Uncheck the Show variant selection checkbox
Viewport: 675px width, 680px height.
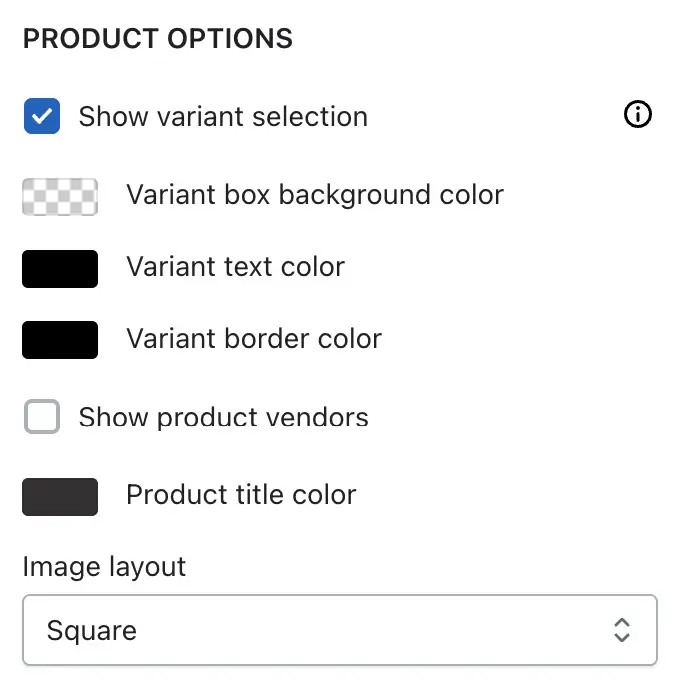[42, 116]
